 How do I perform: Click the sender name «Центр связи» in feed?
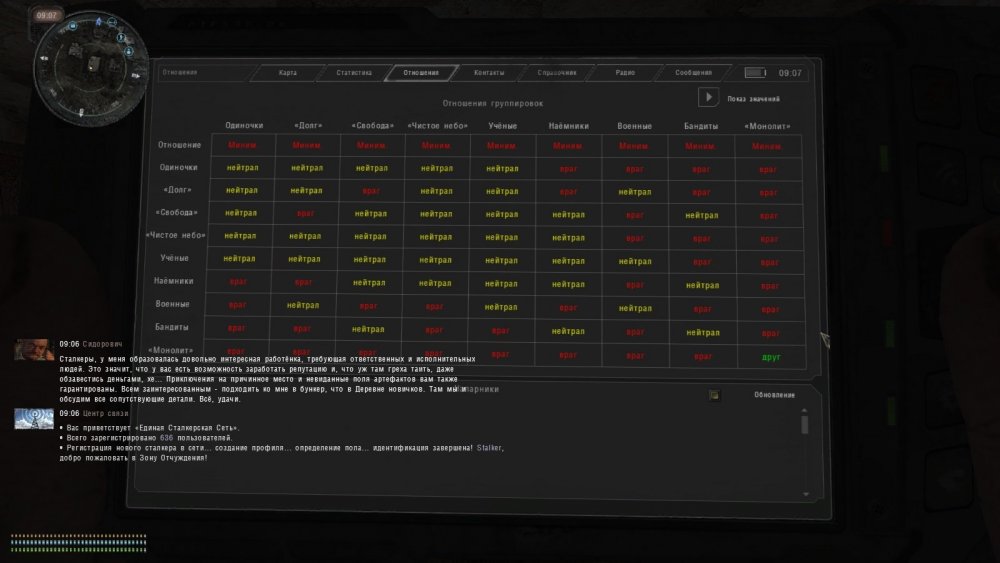[x=105, y=413]
